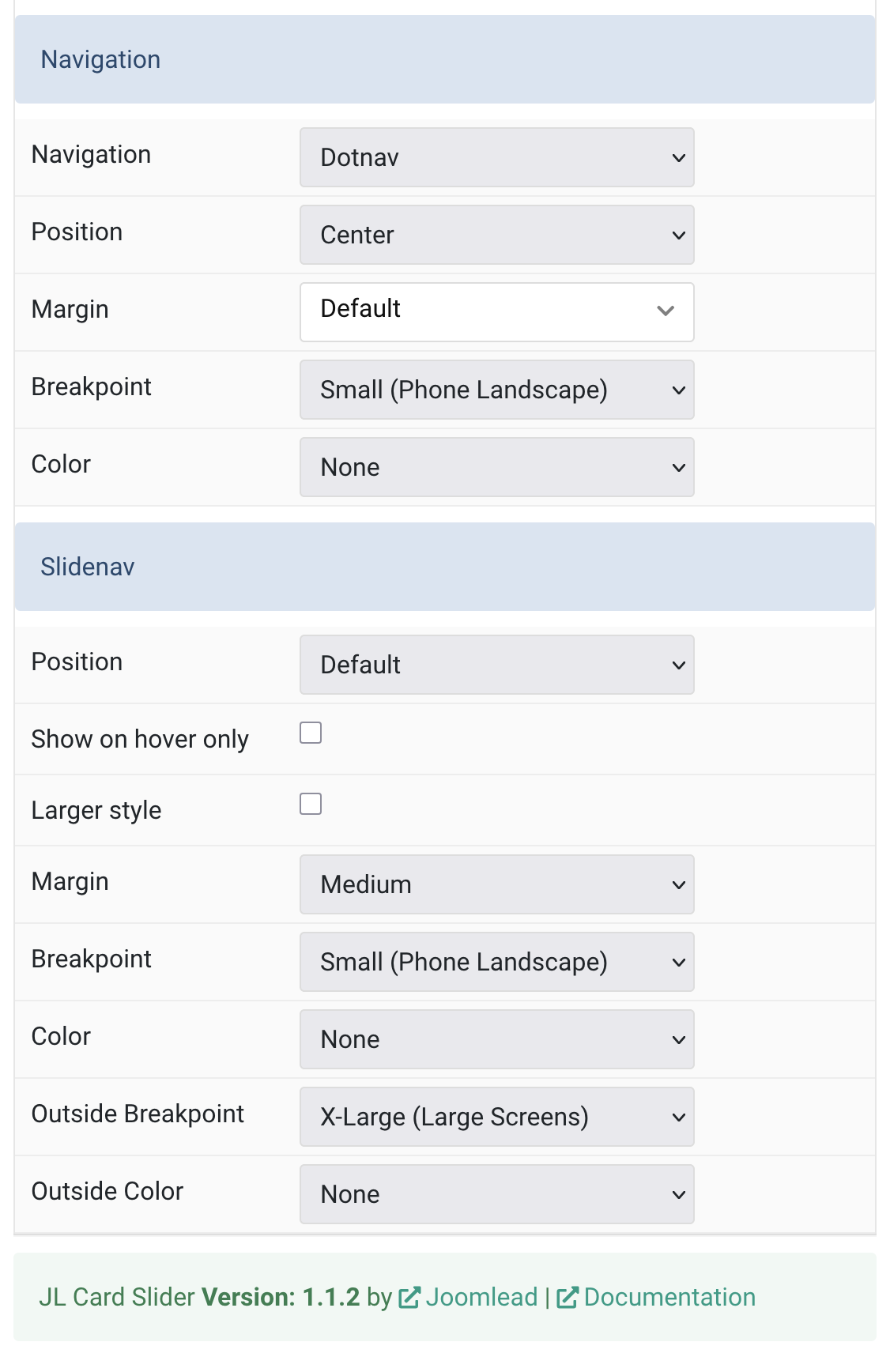Toggle the Larger style checkbox

point(311,804)
